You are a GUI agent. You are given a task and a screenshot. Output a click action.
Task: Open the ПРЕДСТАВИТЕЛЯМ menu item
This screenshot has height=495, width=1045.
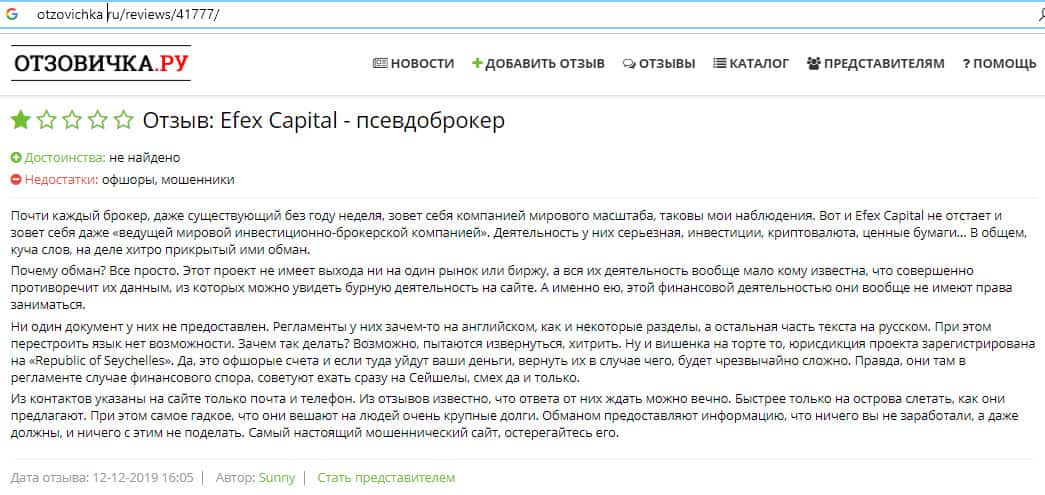coord(876,63)
